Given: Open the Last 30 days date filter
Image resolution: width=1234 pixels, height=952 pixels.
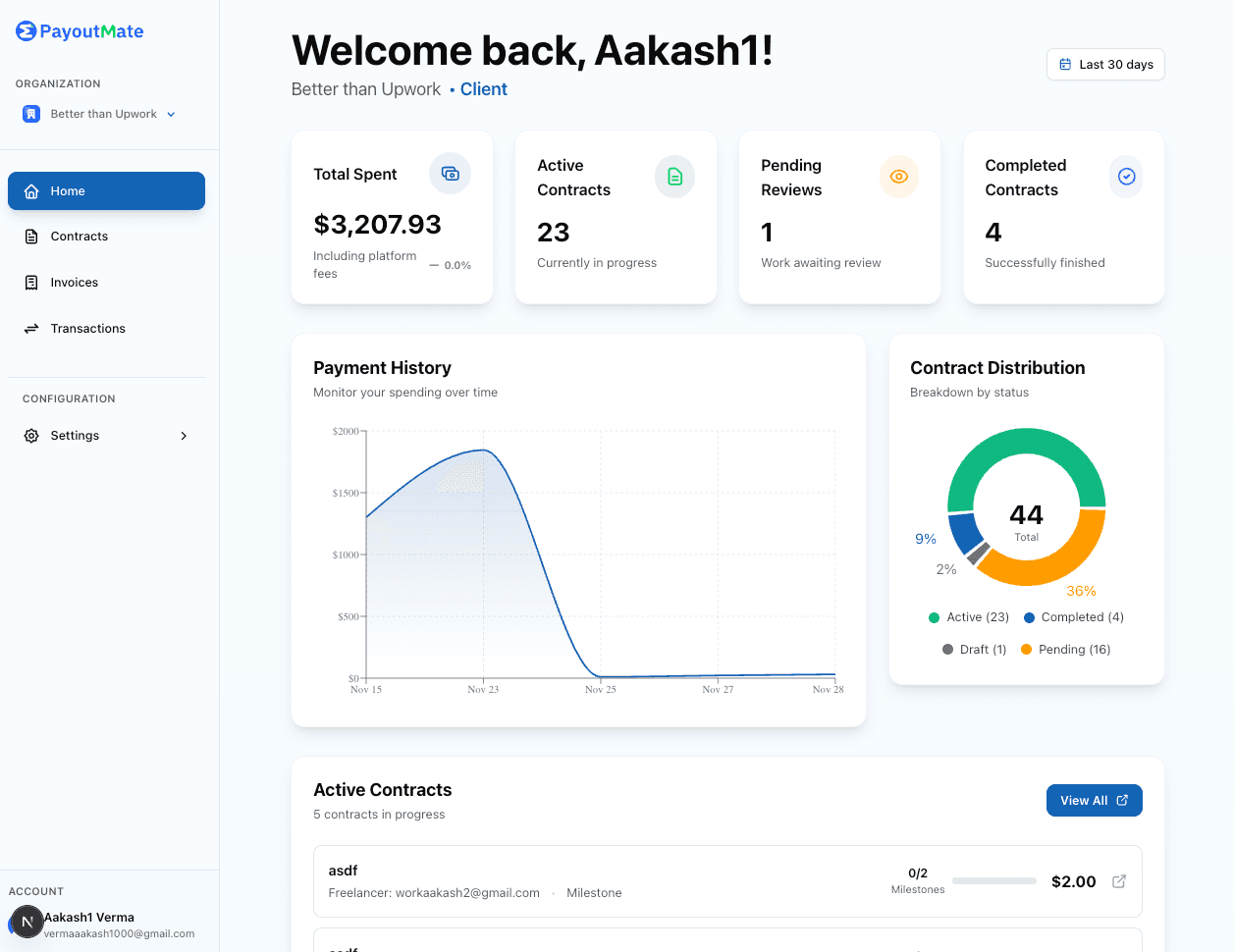Looking at the screenshot, I should (x=1105, y=65).
